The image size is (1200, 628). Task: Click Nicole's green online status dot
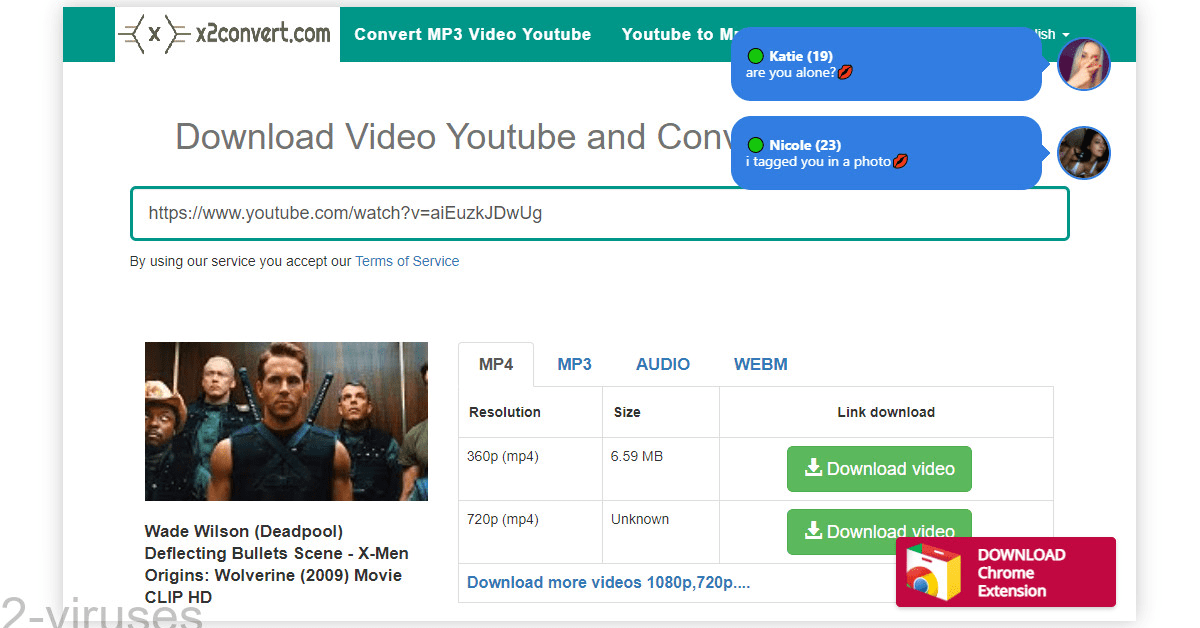tap(756, 145)
